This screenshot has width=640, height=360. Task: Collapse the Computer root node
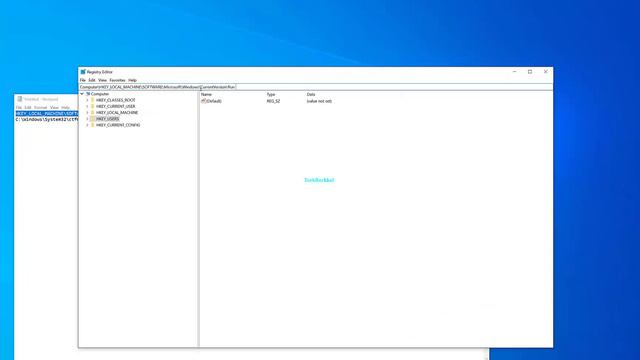(x=82, y=94)
